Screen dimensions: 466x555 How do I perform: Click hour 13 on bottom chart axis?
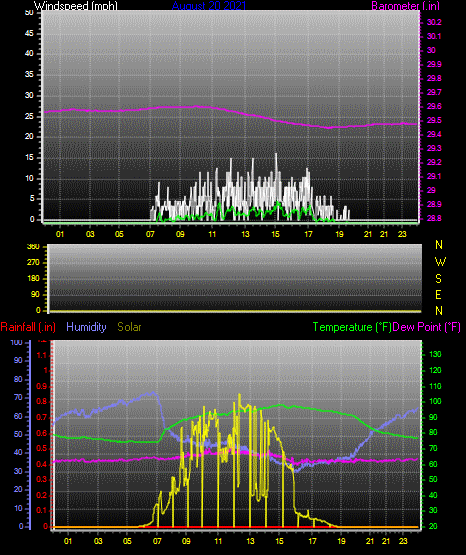click(250, 541)
